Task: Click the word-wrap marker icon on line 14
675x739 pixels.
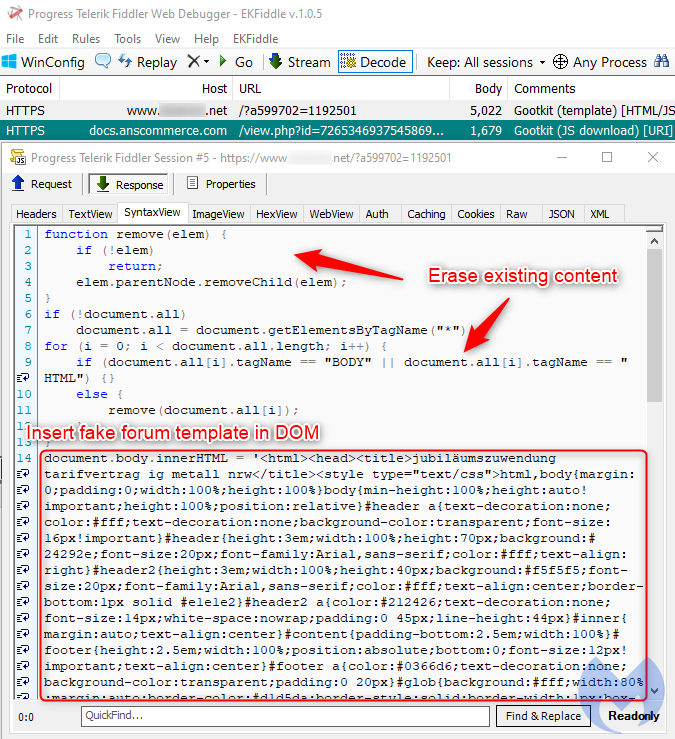Action: pos(23,457)
